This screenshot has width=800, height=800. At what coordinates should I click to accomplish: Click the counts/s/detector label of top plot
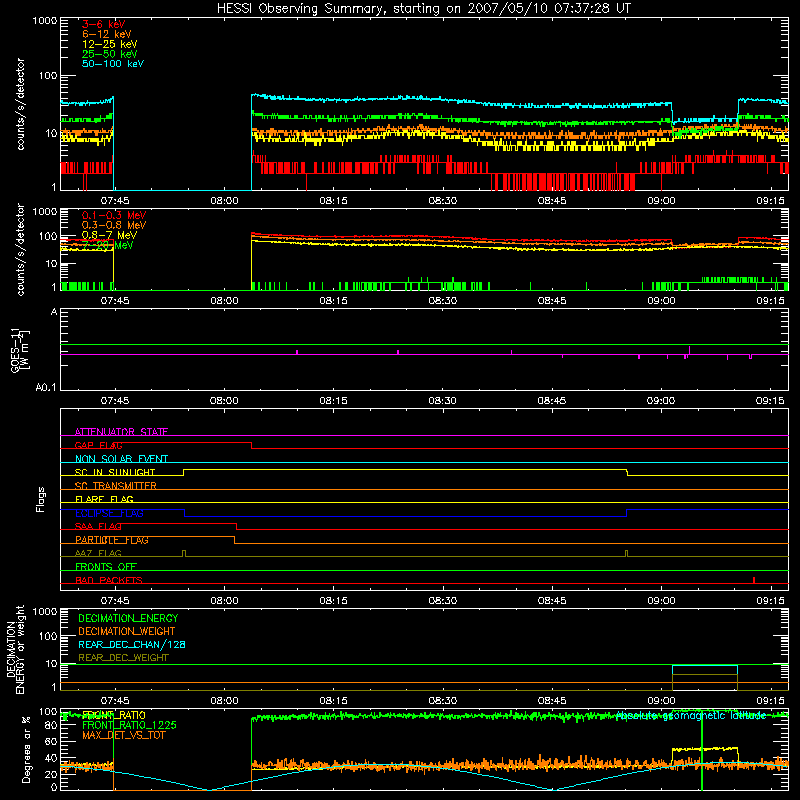pos(20,104)
